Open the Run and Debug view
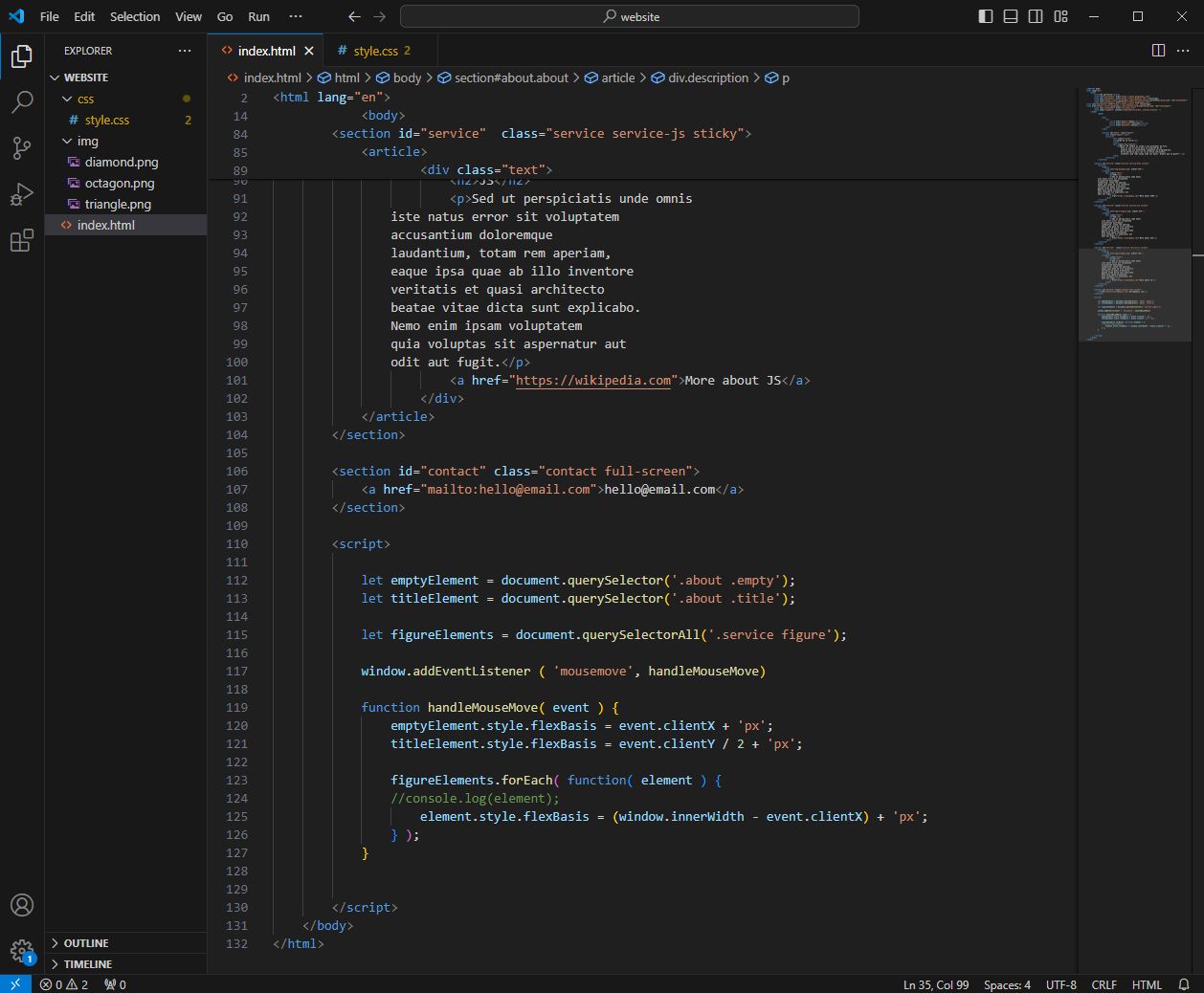This screenshot has height=993, width=1204. click(21, 194)
